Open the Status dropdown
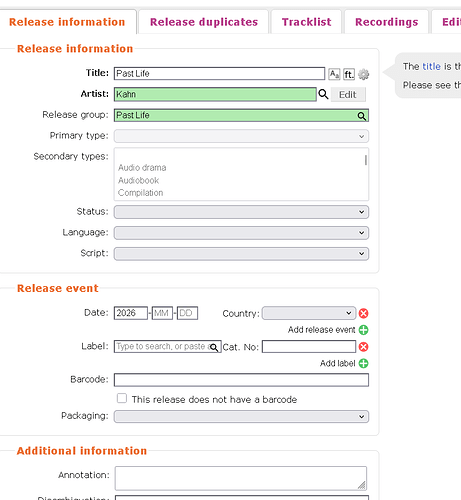This screenshot has height=500, width=461. [x=241, y=212]
